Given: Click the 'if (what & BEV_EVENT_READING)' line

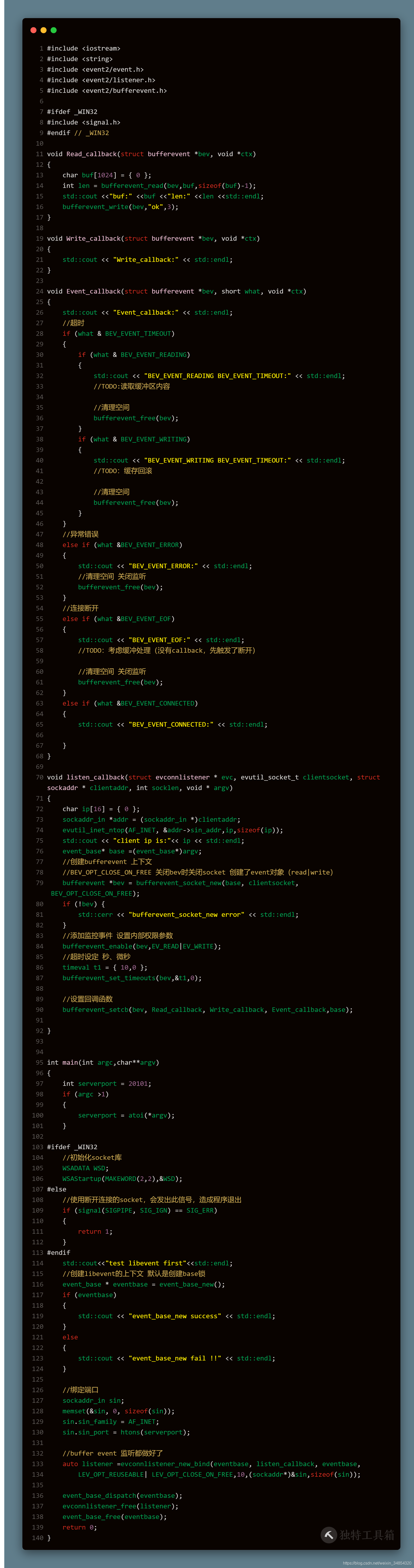Looking at the screenshot, I should (134, 355).
